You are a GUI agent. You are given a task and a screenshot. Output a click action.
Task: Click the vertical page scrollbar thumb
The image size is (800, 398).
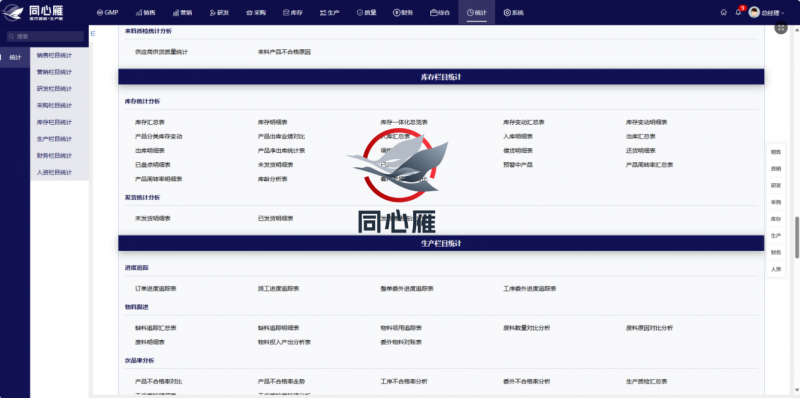[x=796, y=237]
